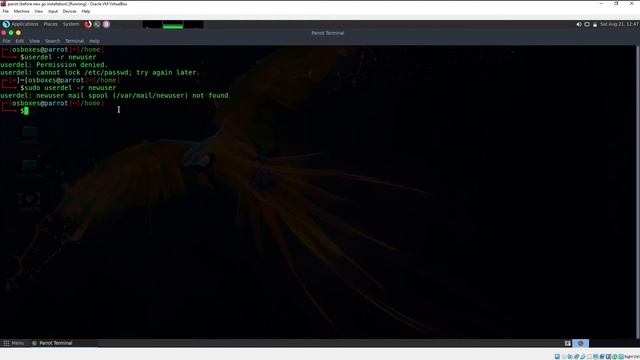Click the 'cannot lock /etc/passwd' output line

click(100, 72)
